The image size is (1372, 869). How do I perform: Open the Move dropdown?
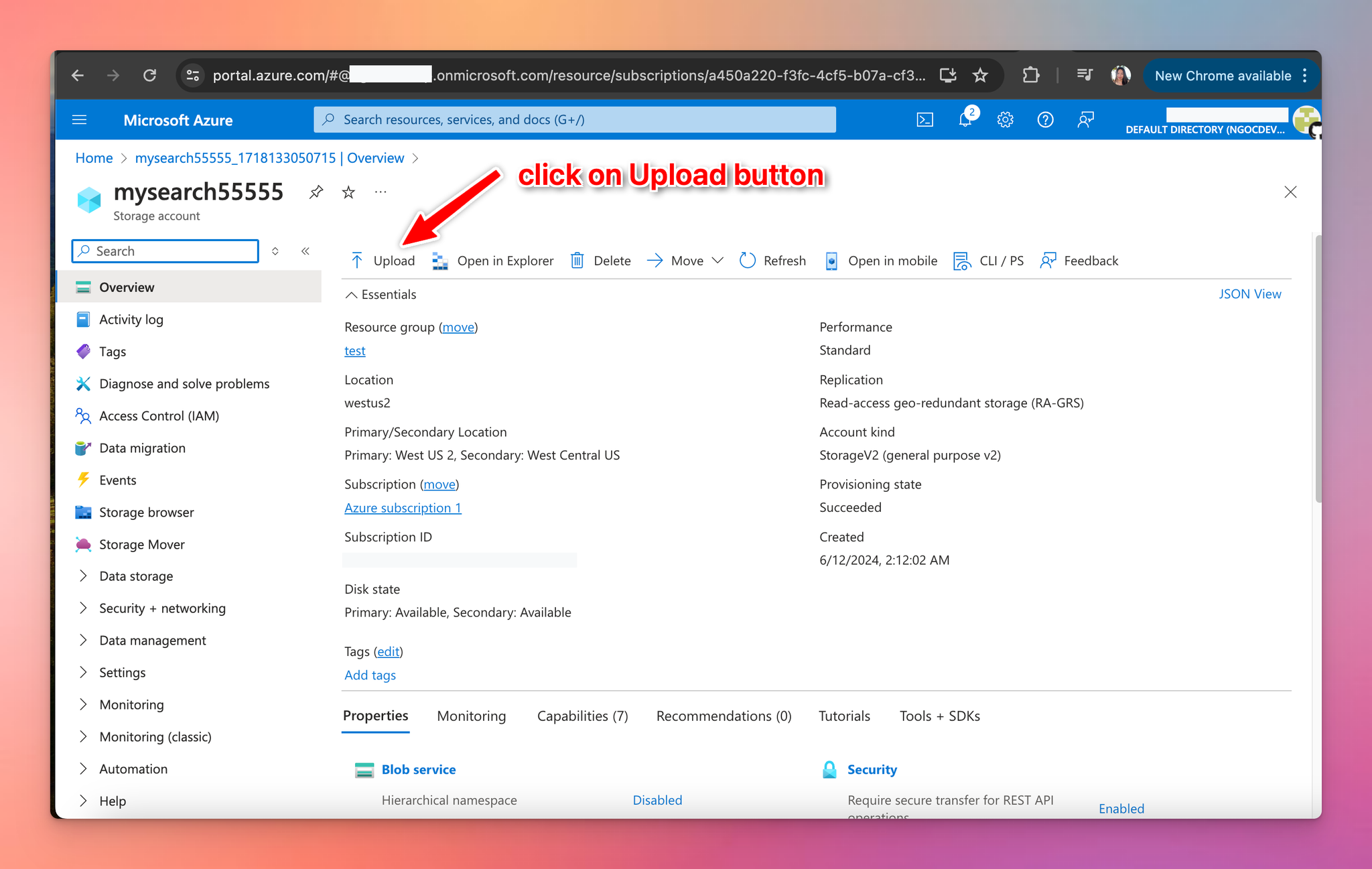pos(685,261)
